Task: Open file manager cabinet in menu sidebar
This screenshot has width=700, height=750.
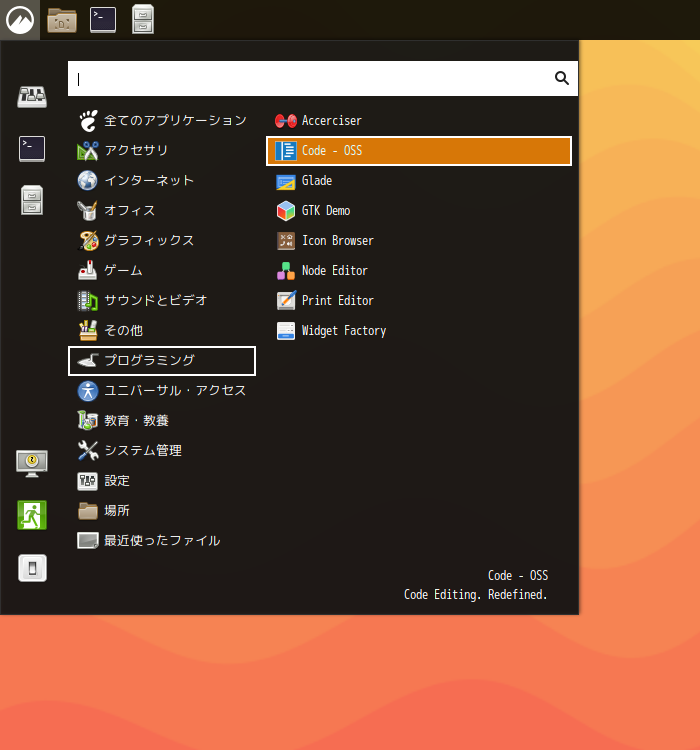Action: [x=32, y=200]
